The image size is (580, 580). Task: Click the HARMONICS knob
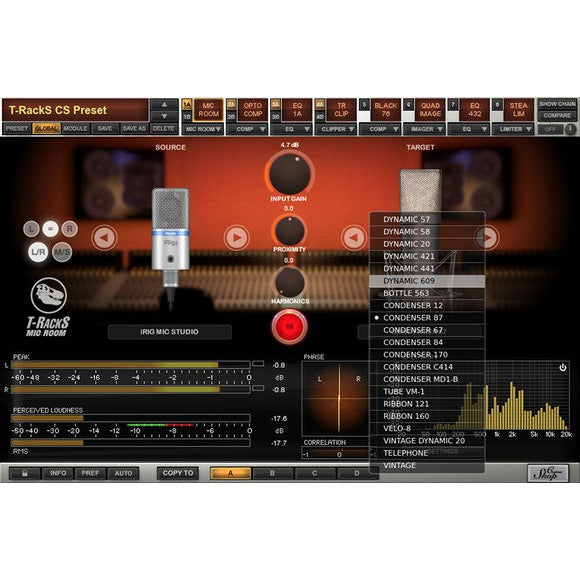289,283
